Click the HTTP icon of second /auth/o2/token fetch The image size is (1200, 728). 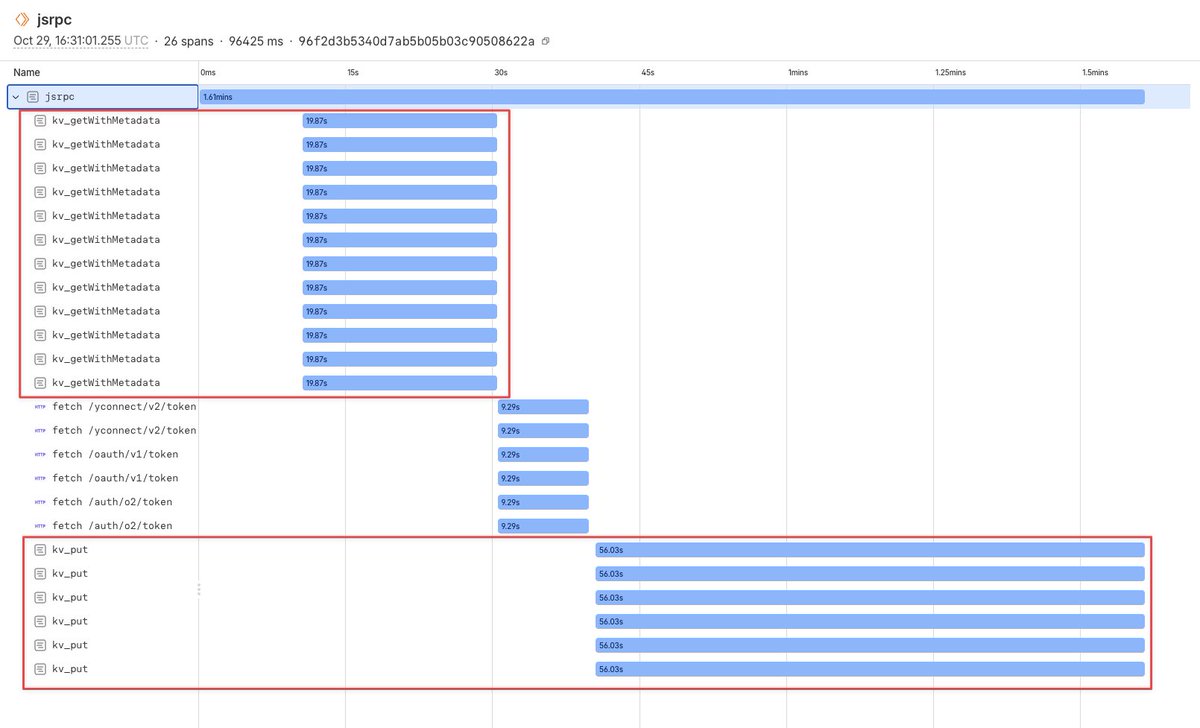pyautogui.click(x=40, y=526)
